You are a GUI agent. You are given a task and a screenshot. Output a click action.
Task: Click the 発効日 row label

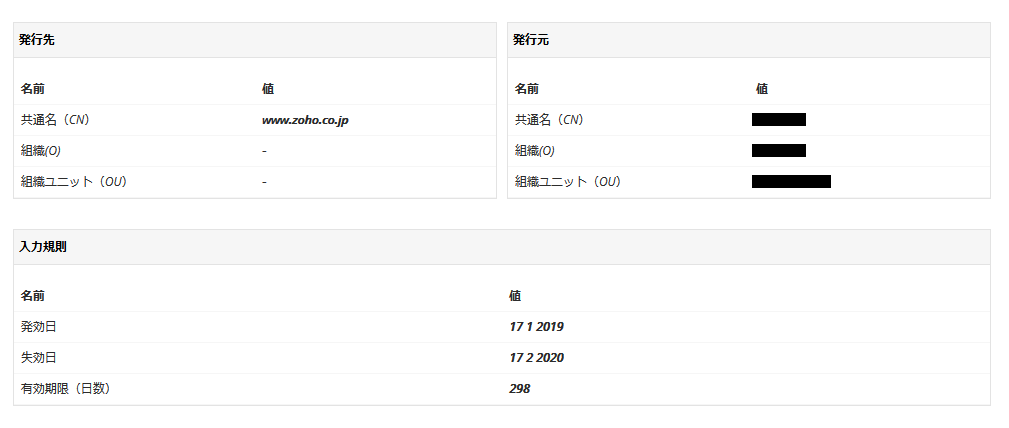click(38, 327)
